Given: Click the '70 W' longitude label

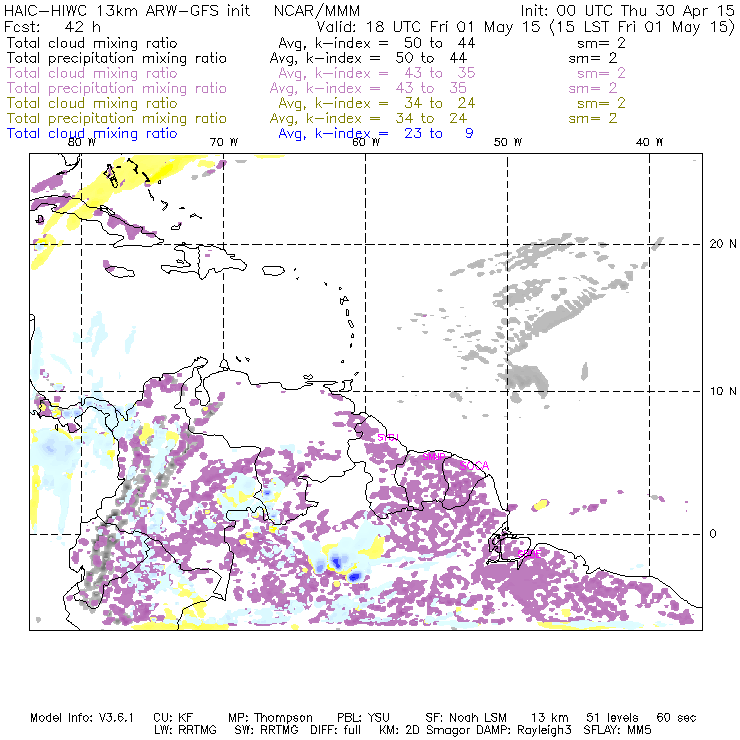Looking at the screenshot, I should (224, 142).
